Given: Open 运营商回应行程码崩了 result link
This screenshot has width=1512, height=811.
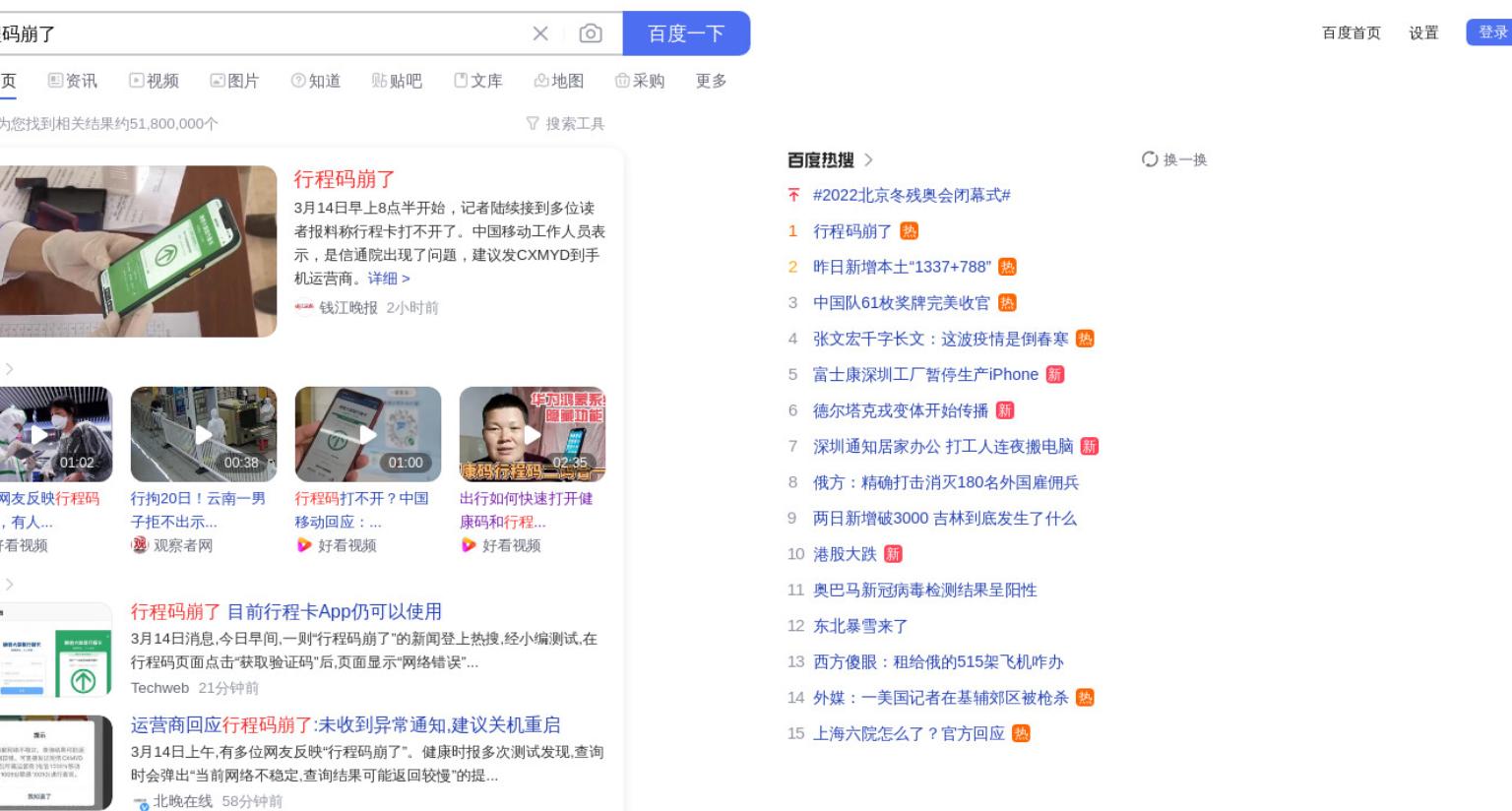Looking at the screenshot, I should (346, 724).
